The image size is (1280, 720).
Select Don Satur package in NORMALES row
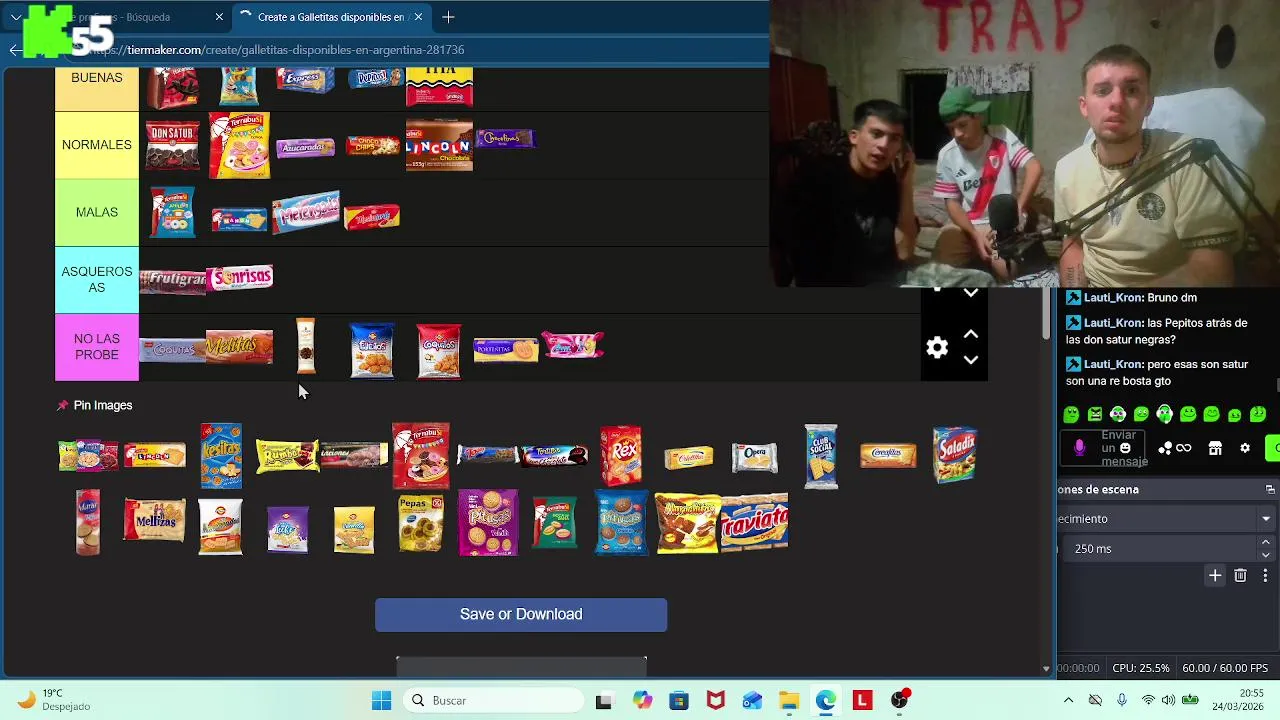[172, 146]
